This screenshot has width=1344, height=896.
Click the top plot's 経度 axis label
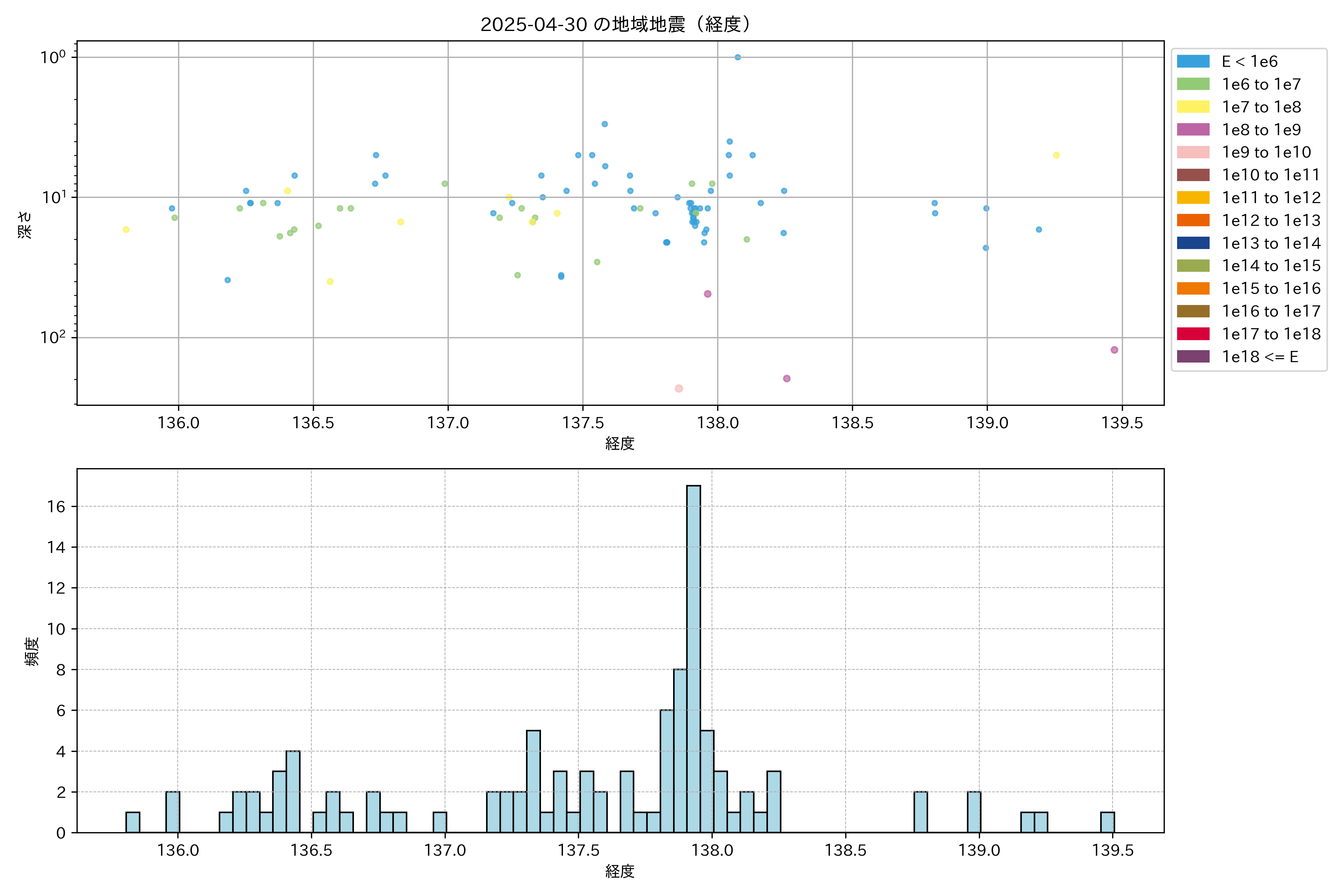pos(620,444)
